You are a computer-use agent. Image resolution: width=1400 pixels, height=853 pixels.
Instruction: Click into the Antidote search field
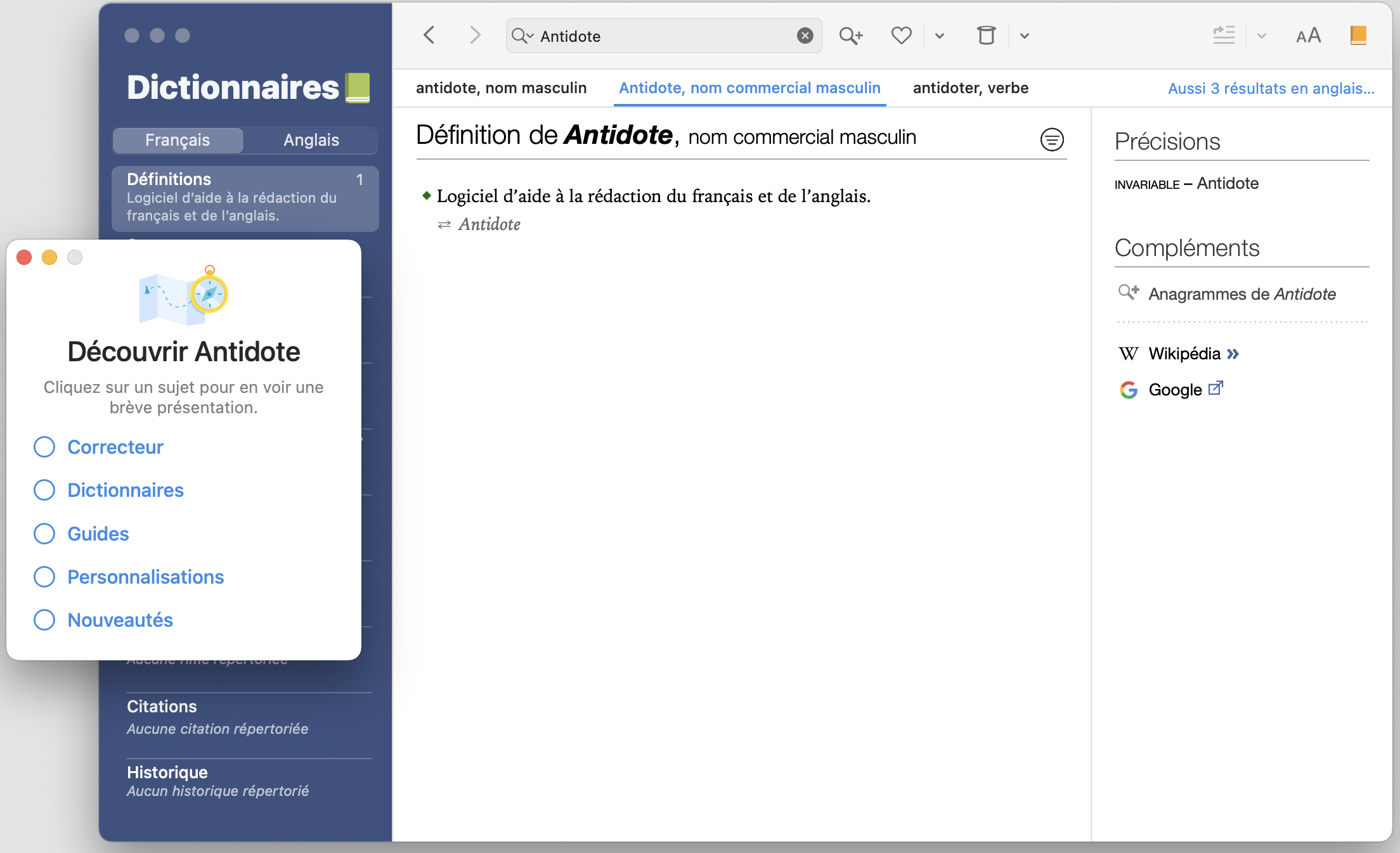click(x=664, y=36)
